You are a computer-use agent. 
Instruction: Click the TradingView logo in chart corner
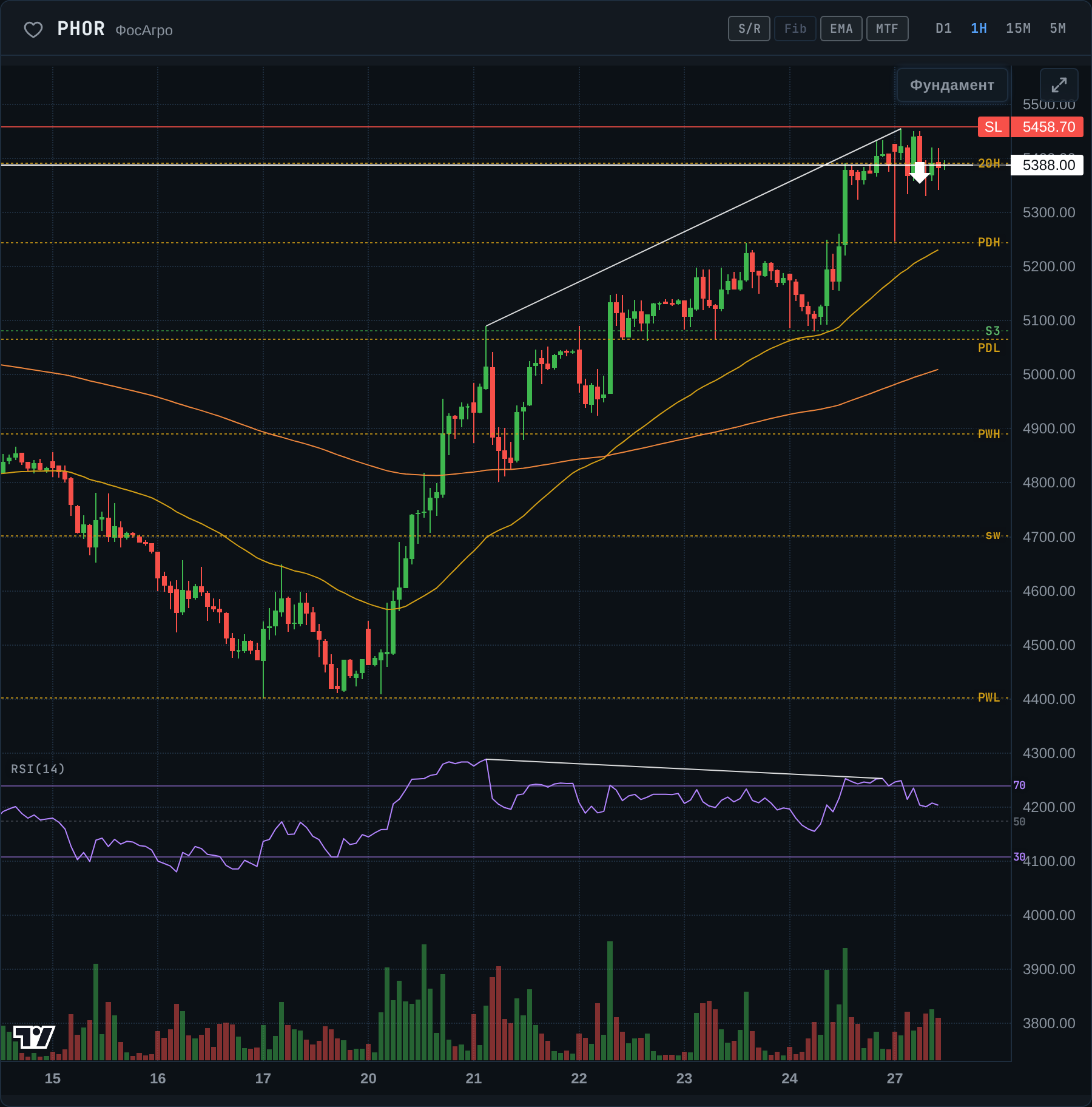pyautogui.click(x=34, y=1037)
